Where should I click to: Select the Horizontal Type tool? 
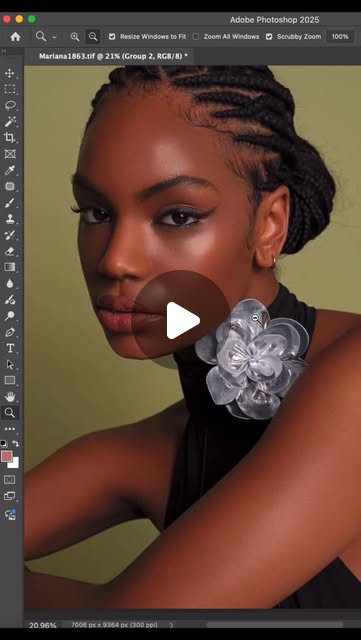pyautogui.click(x=10, y=348)
